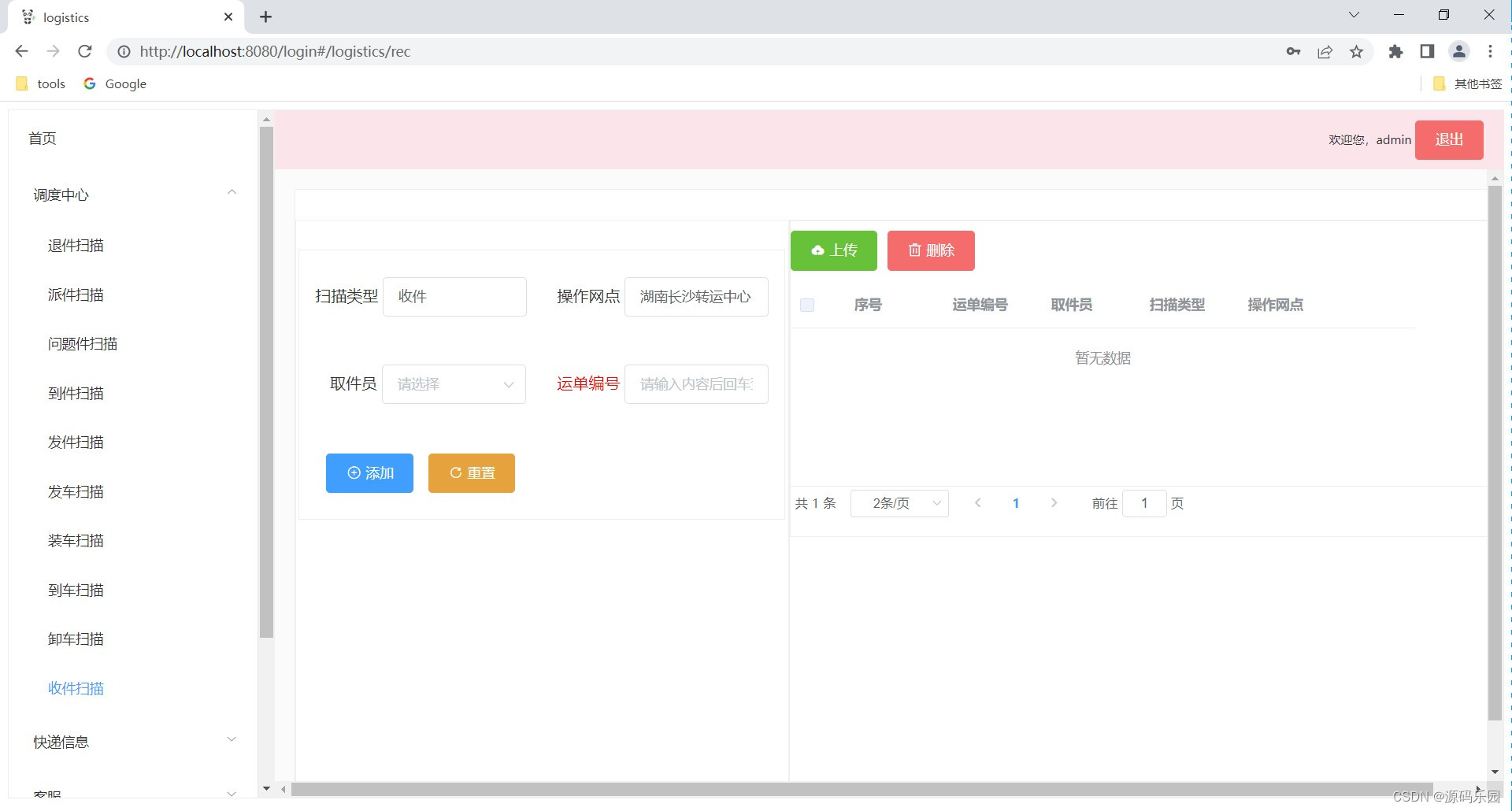Open Chrome three-dot menu
This screenshot has height=811, width=1512.
(1490, 51)
